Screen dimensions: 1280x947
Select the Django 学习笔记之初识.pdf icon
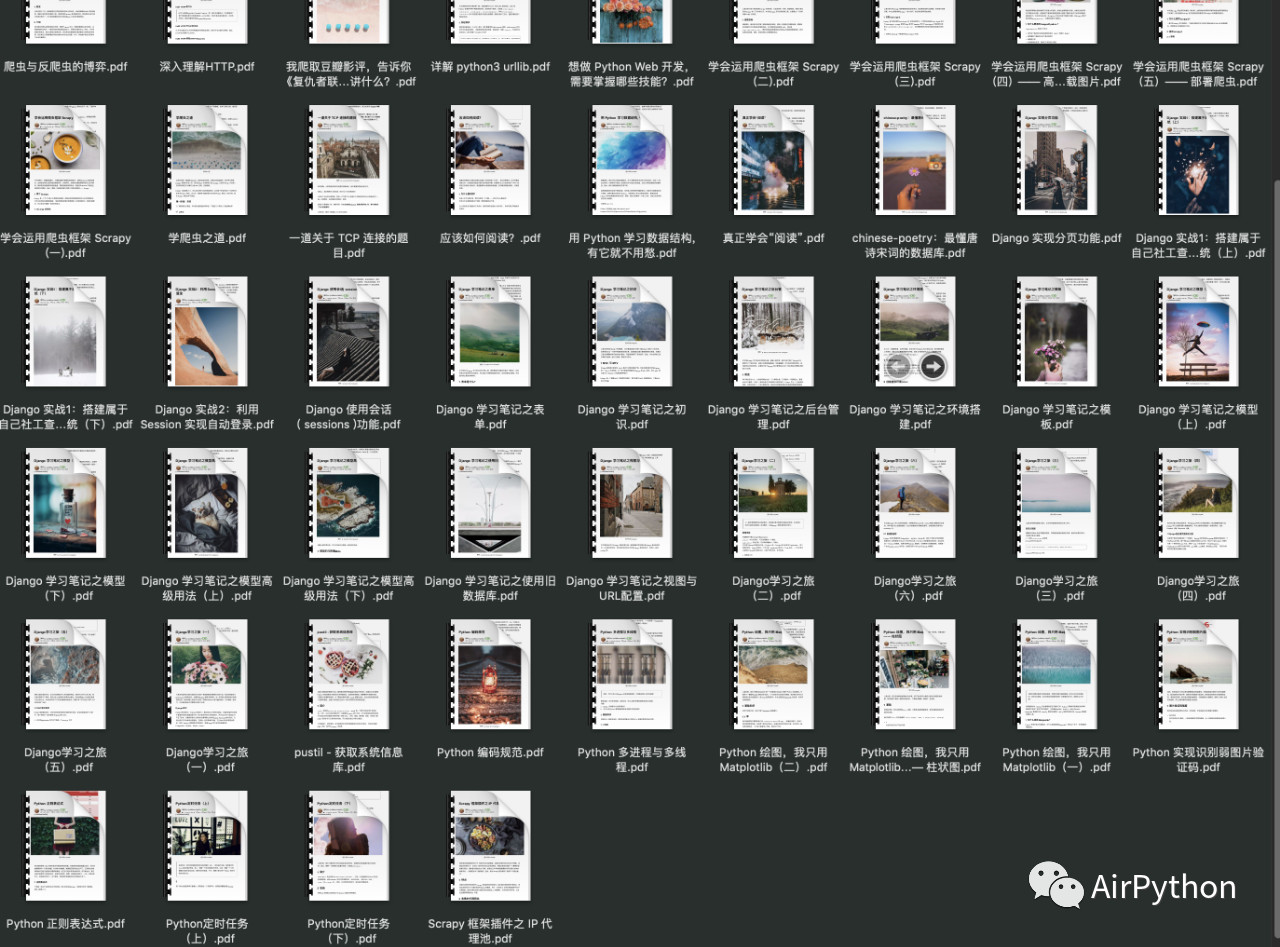(x=633, y=332)
